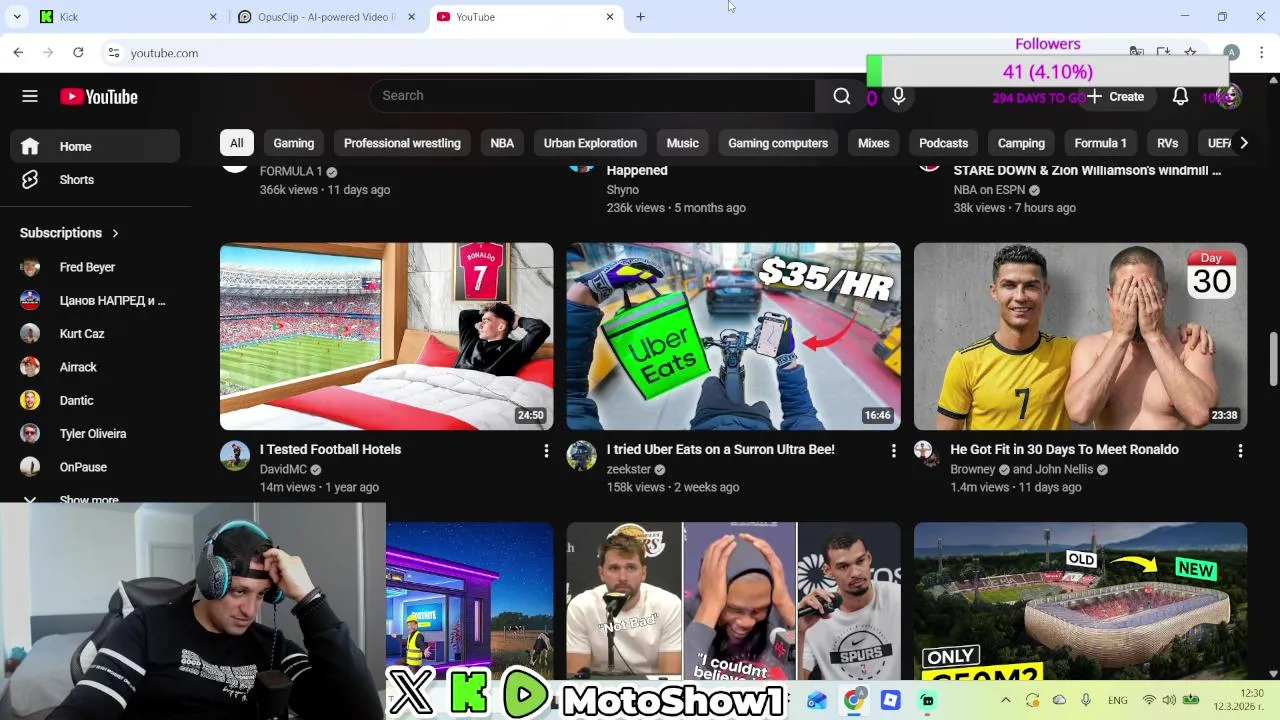Image resolution: width=1280 pixels, height=720 pixels.
Task: Open Kurt Caz subscription
Action: click(x=95, y=334)
